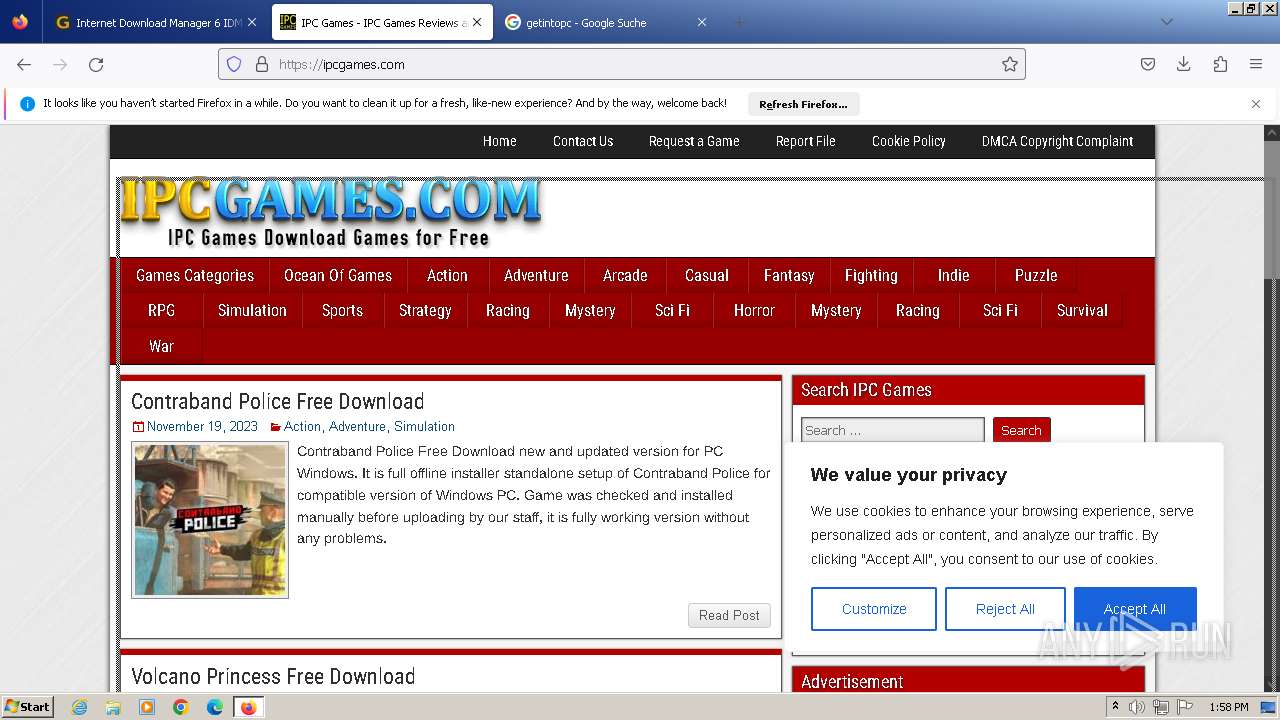Viewport: 1280px width, 720px height.
Task: Click Read Post for Contraband Police
Action: pos(729,615)
